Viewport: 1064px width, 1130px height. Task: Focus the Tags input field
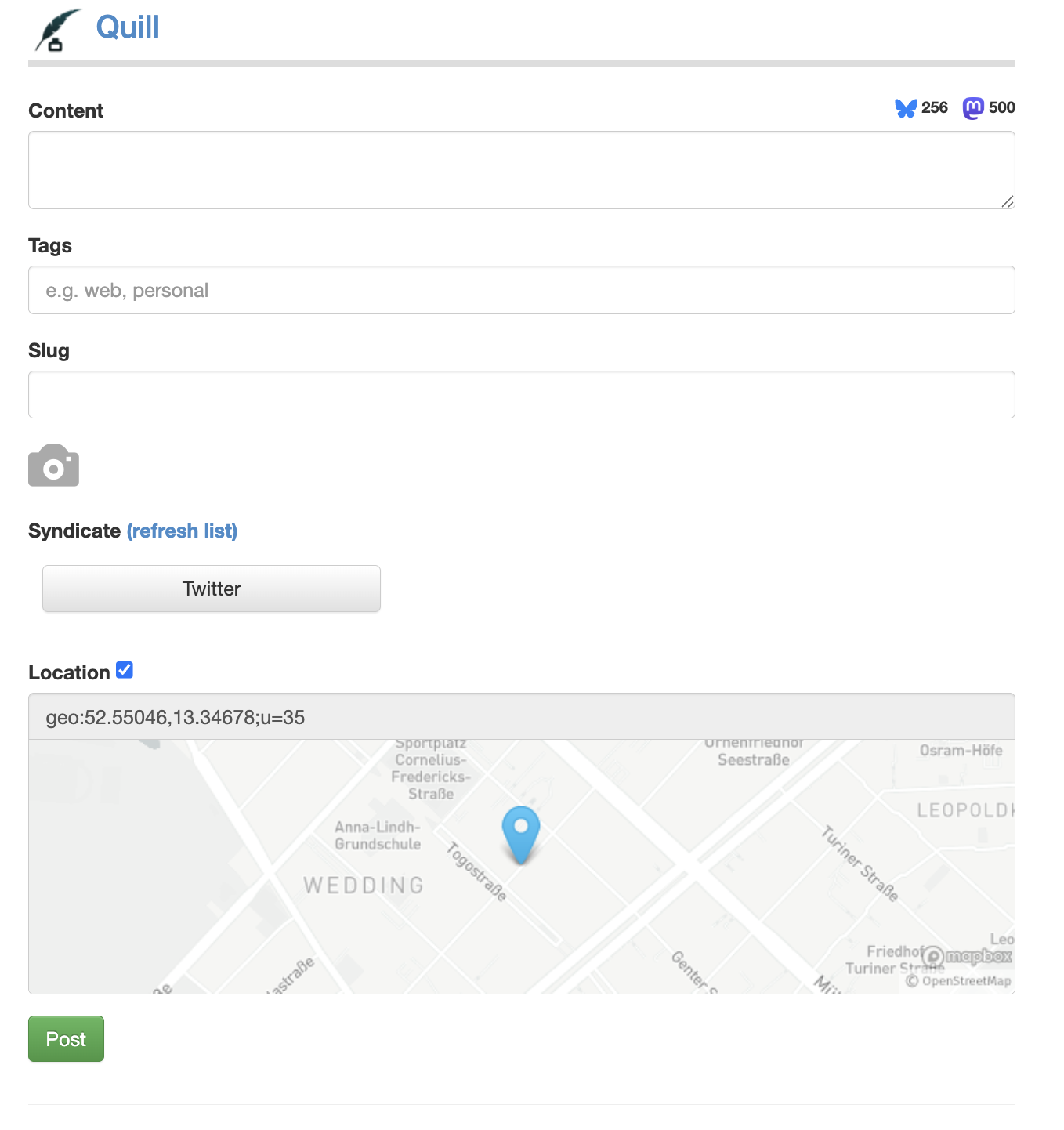click(x=521, y=291)
